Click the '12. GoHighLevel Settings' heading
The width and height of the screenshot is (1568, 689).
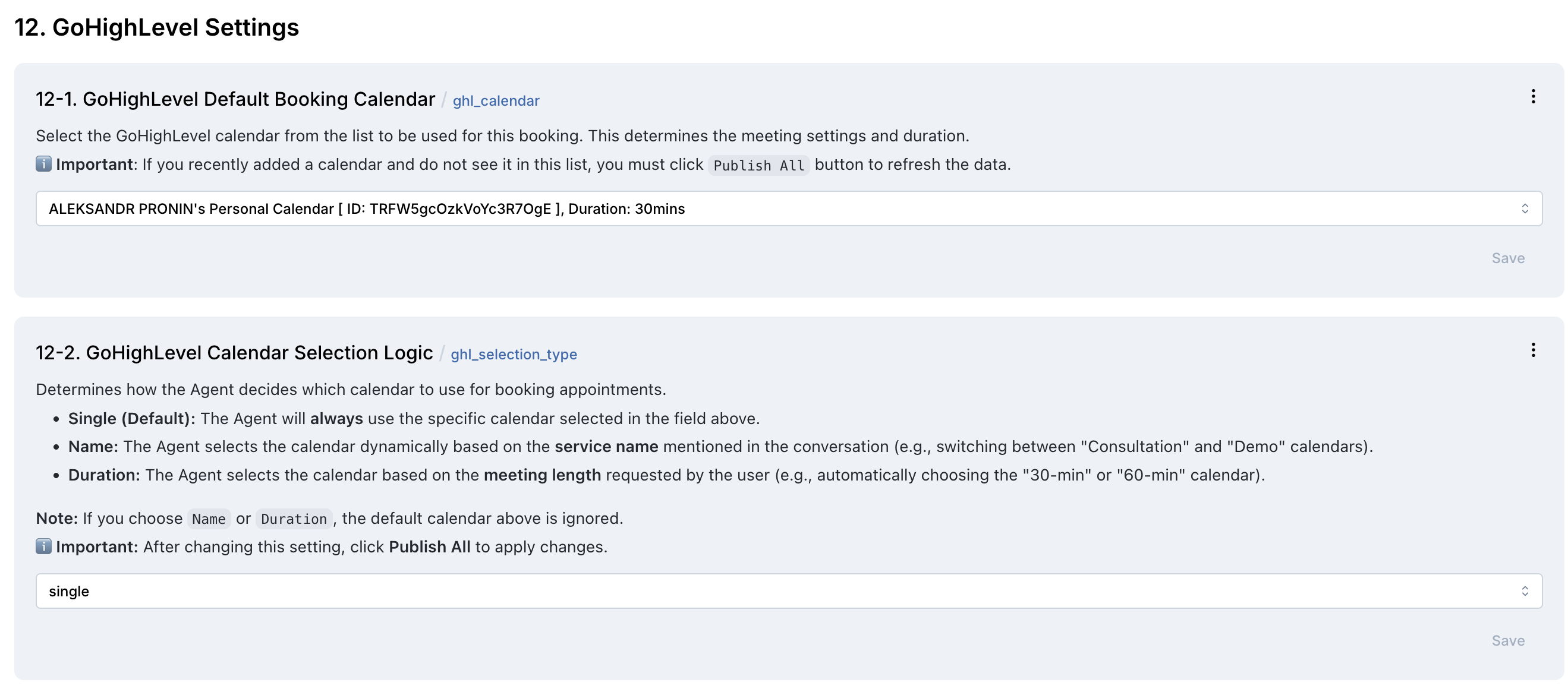(156, 27)
